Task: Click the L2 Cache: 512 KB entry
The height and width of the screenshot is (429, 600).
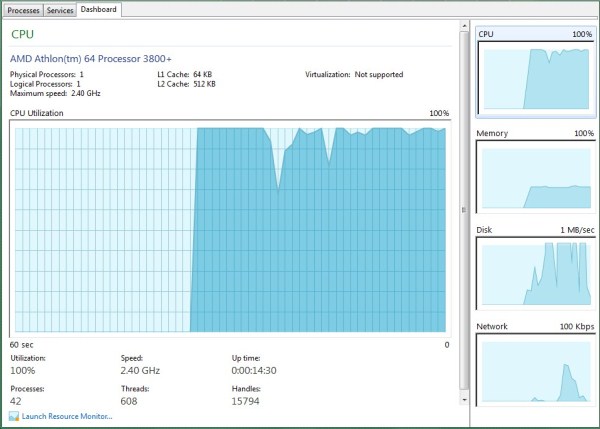Action: pos(186,84)
